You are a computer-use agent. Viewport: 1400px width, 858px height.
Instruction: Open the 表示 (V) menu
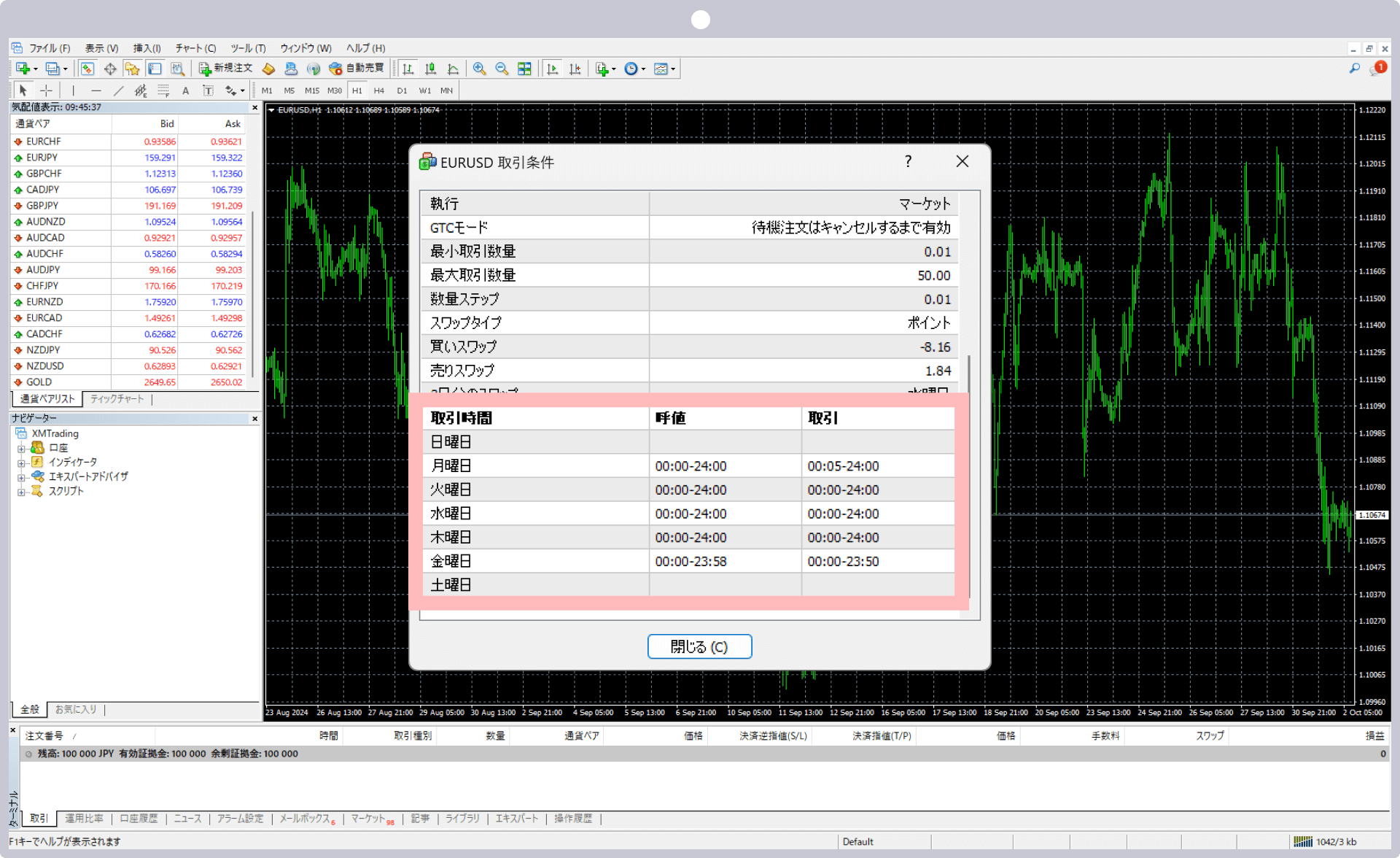point(101,48)
